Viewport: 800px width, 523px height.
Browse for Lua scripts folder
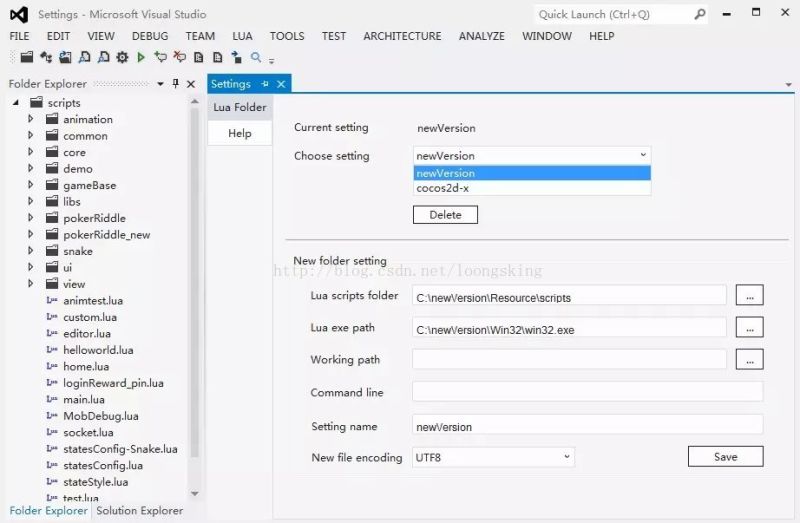click(x=749, y=295)
